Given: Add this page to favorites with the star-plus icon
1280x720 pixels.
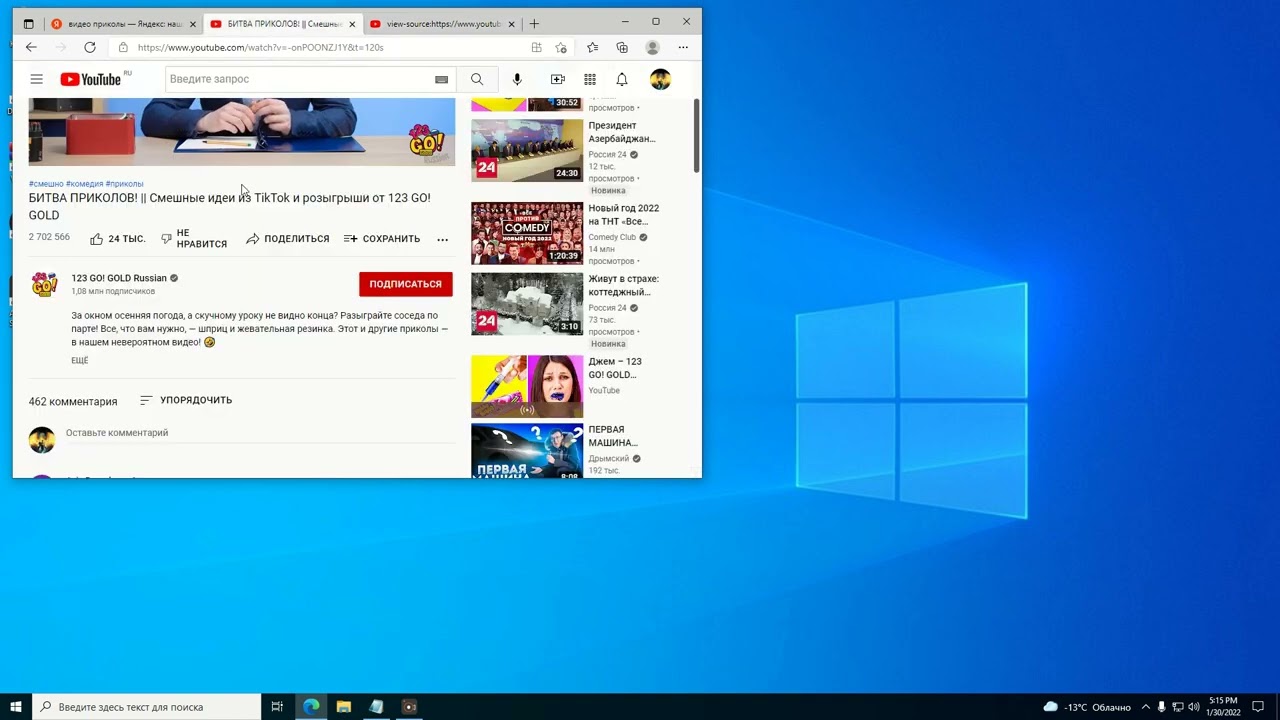Looking at the screenshot, I should point(561,47).
